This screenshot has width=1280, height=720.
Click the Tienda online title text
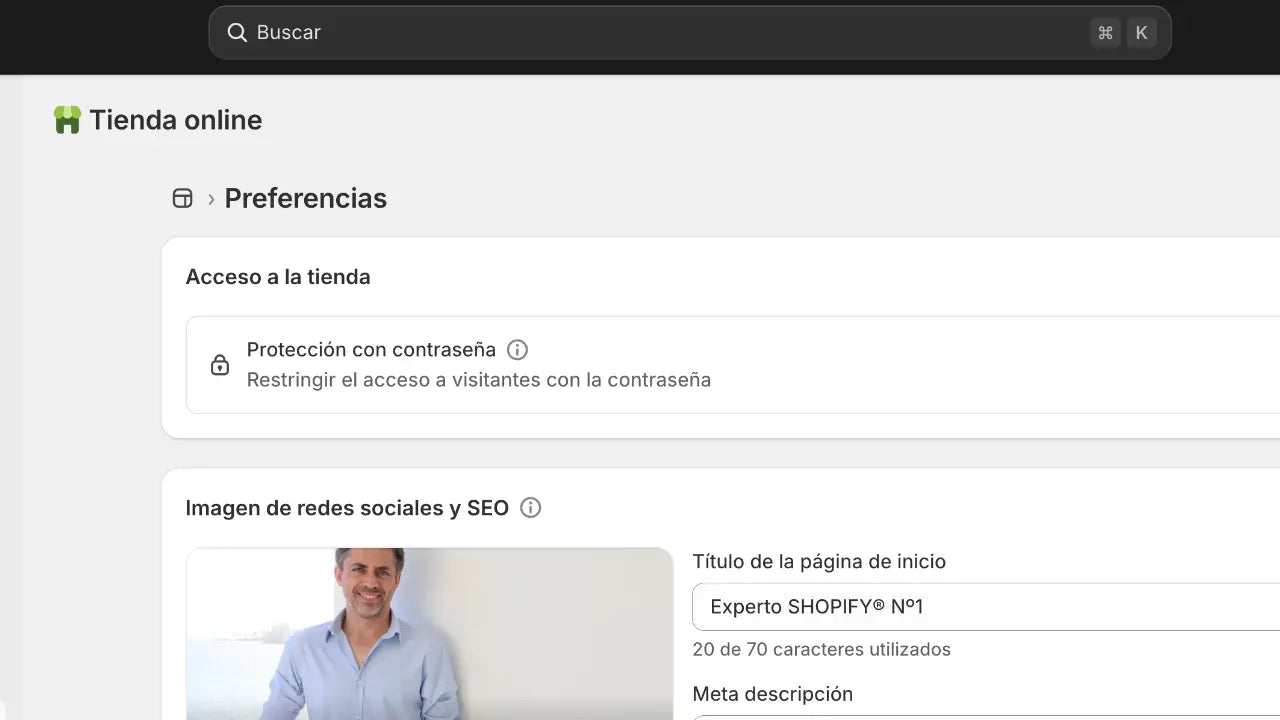(175, 119)
